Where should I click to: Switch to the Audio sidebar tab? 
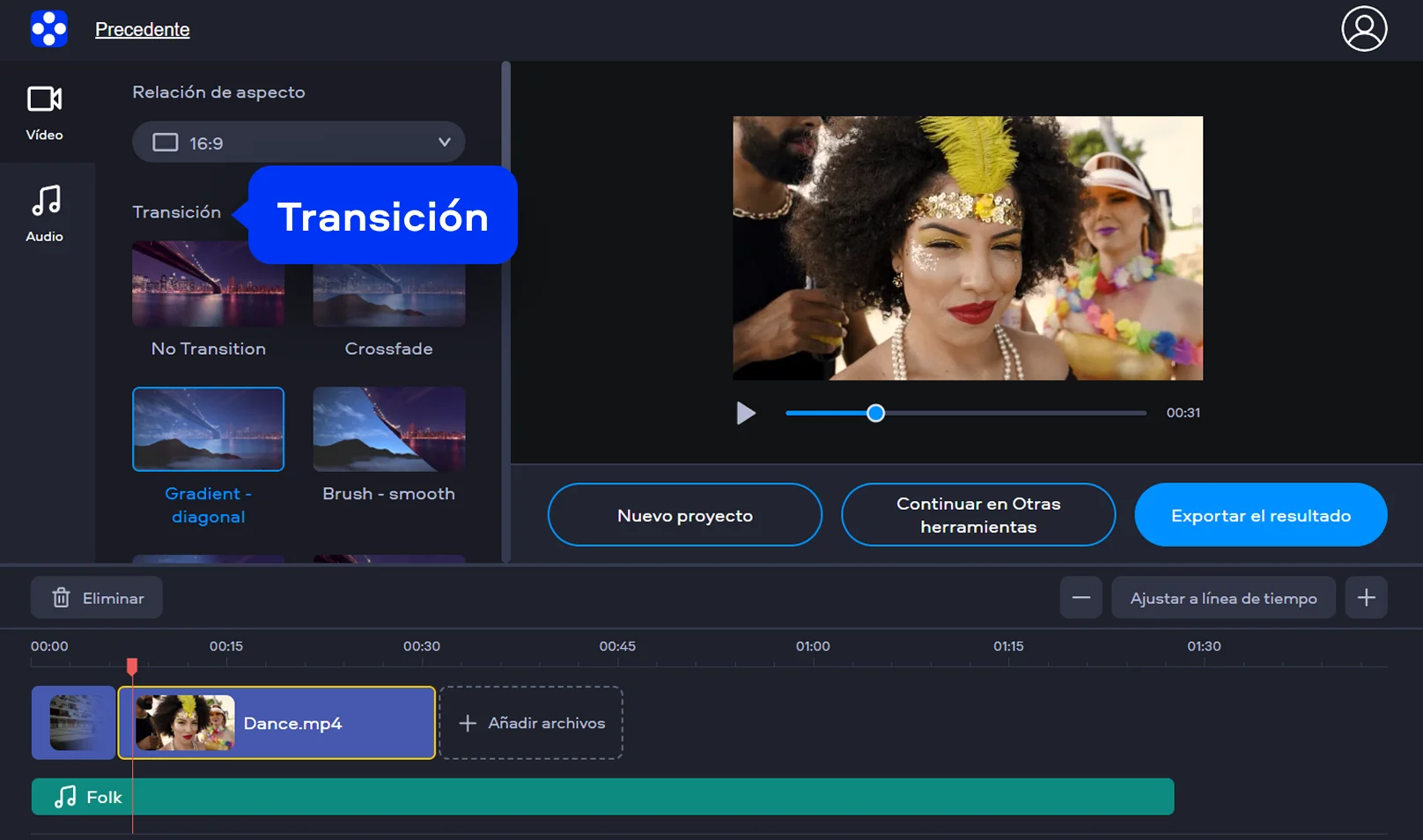click(44, 213)
